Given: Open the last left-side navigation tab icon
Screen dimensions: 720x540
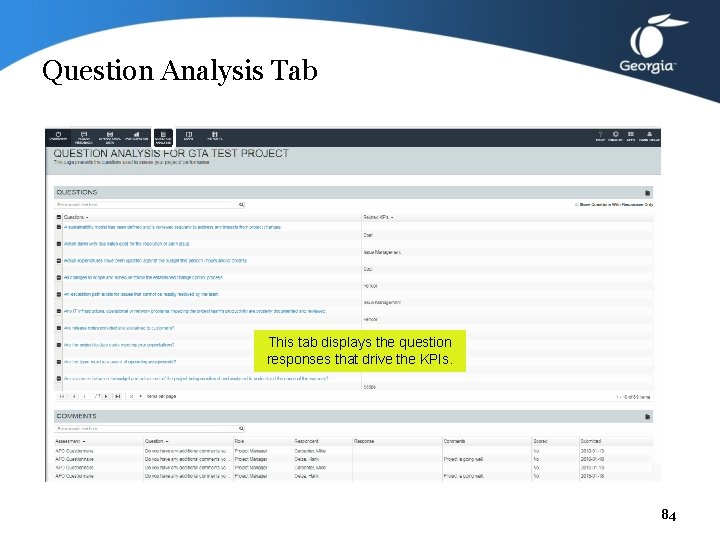Looking at the screenshot, I should point(214,136).
